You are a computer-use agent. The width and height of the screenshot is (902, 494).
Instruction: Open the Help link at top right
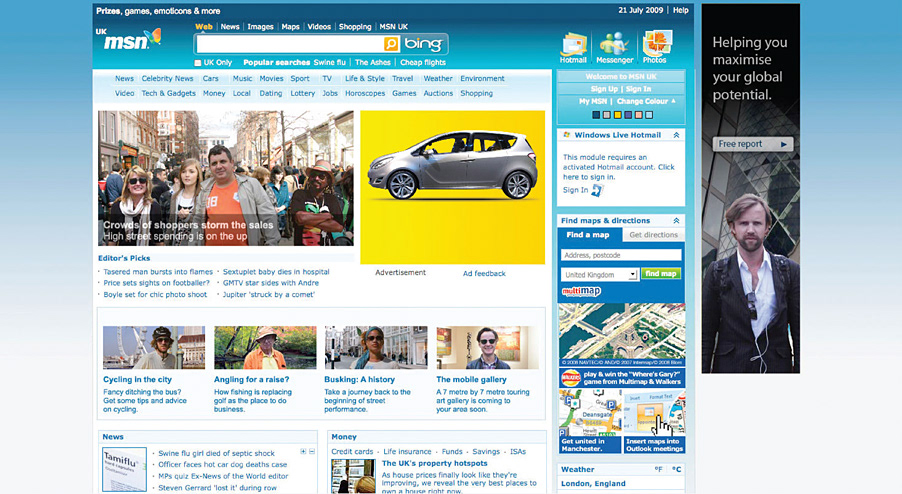tap(681, 10)
